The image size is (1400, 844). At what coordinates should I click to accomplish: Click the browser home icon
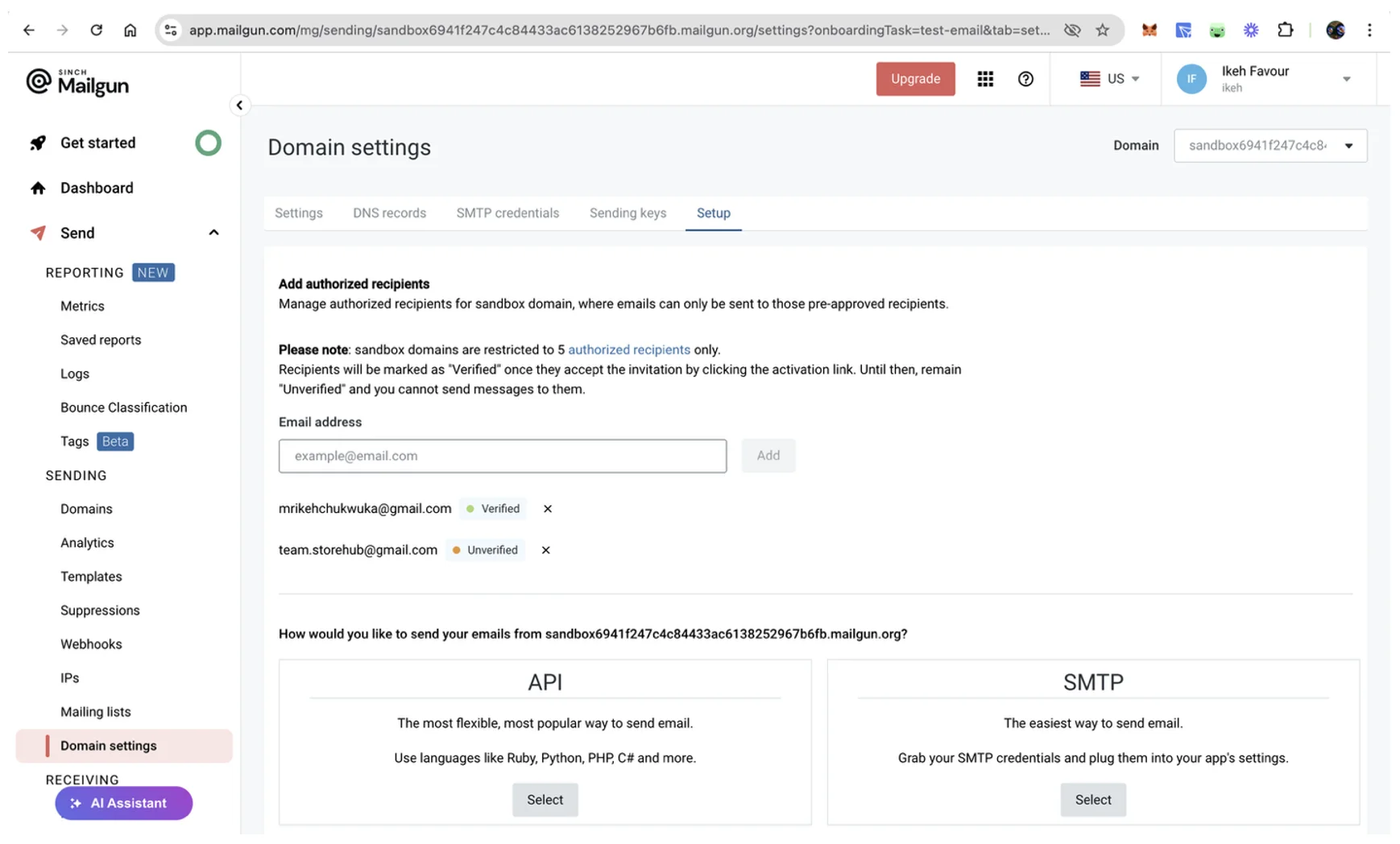pyautogui.click(x=130, y=31)
